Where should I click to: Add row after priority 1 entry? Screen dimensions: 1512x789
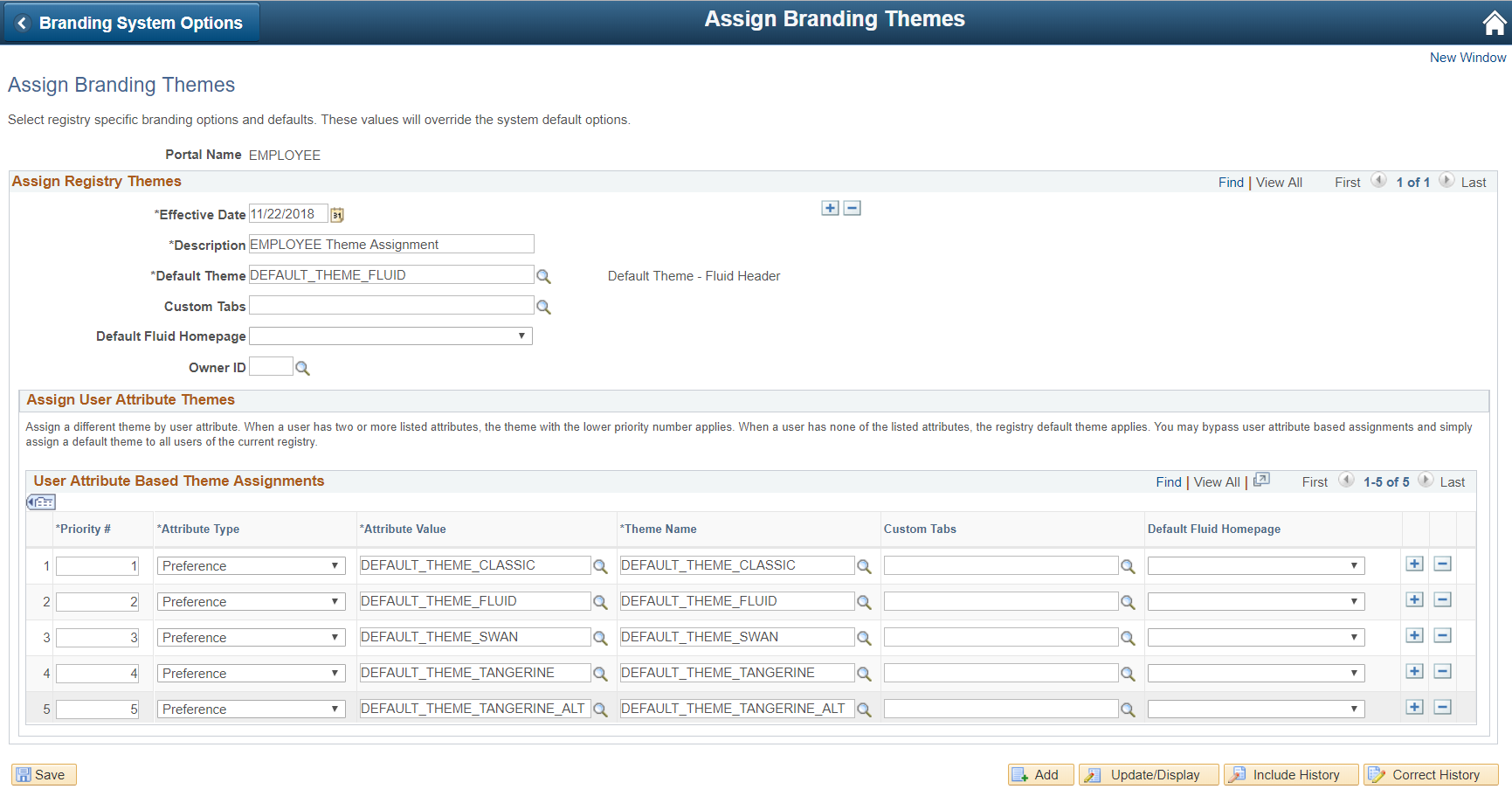(1415, 564)
